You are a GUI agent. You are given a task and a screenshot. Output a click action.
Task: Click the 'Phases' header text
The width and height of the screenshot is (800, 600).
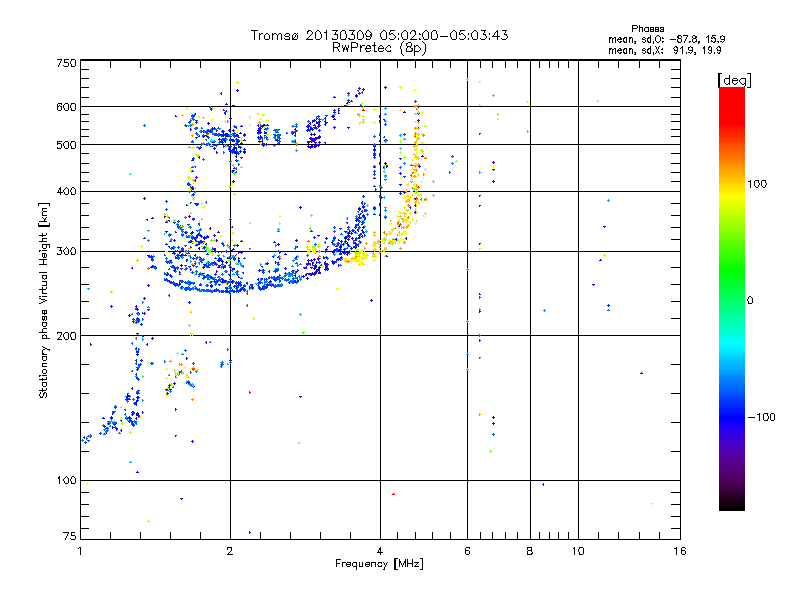click(x=647, y=29)
